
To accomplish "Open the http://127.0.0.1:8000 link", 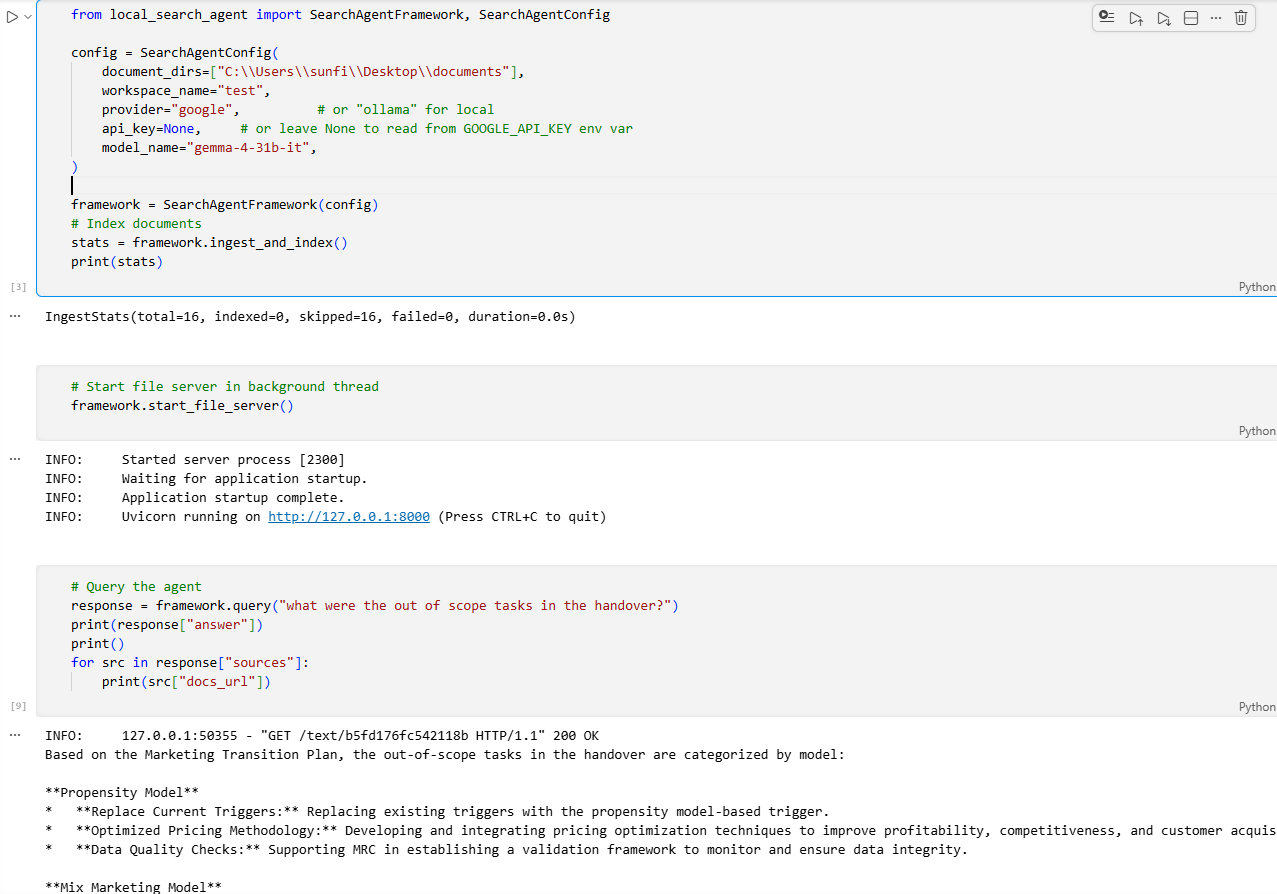I will coord(349,517).
